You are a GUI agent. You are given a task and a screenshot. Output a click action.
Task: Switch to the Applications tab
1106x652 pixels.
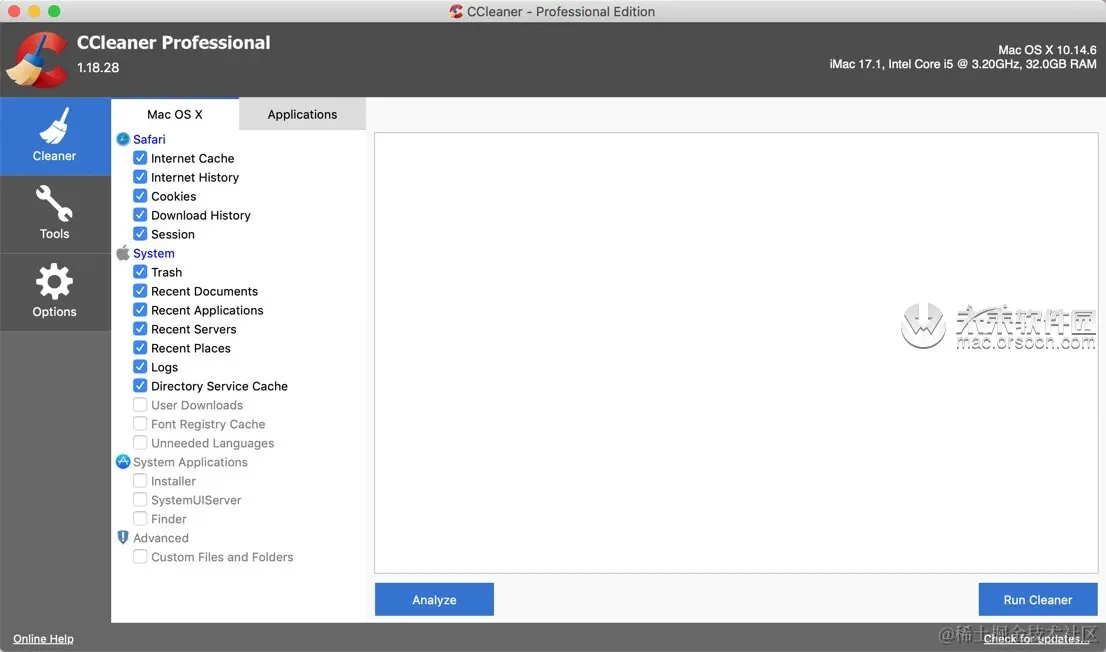click(x=302, y=114)
